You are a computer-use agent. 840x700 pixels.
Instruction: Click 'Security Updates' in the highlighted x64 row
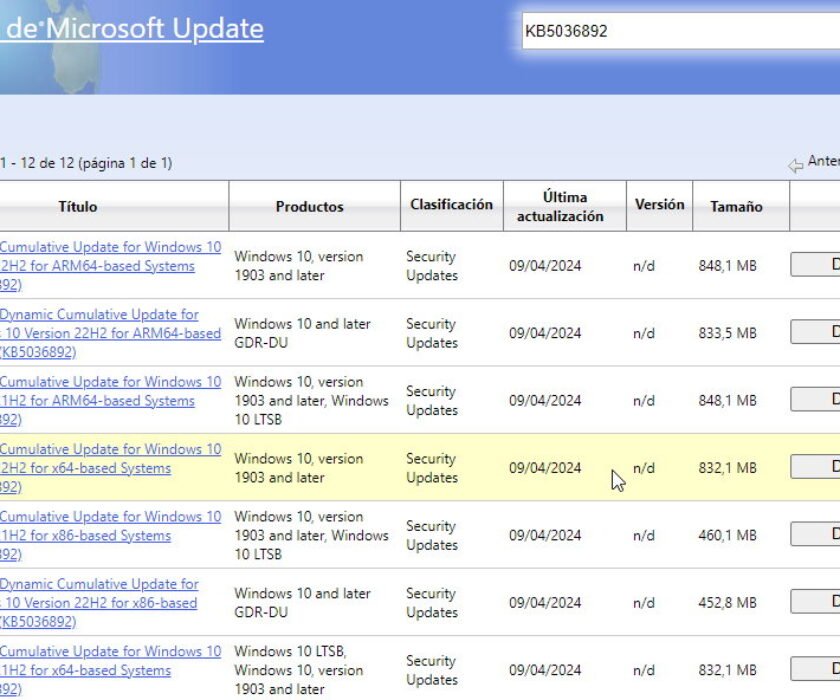click(x=432, y=468)
